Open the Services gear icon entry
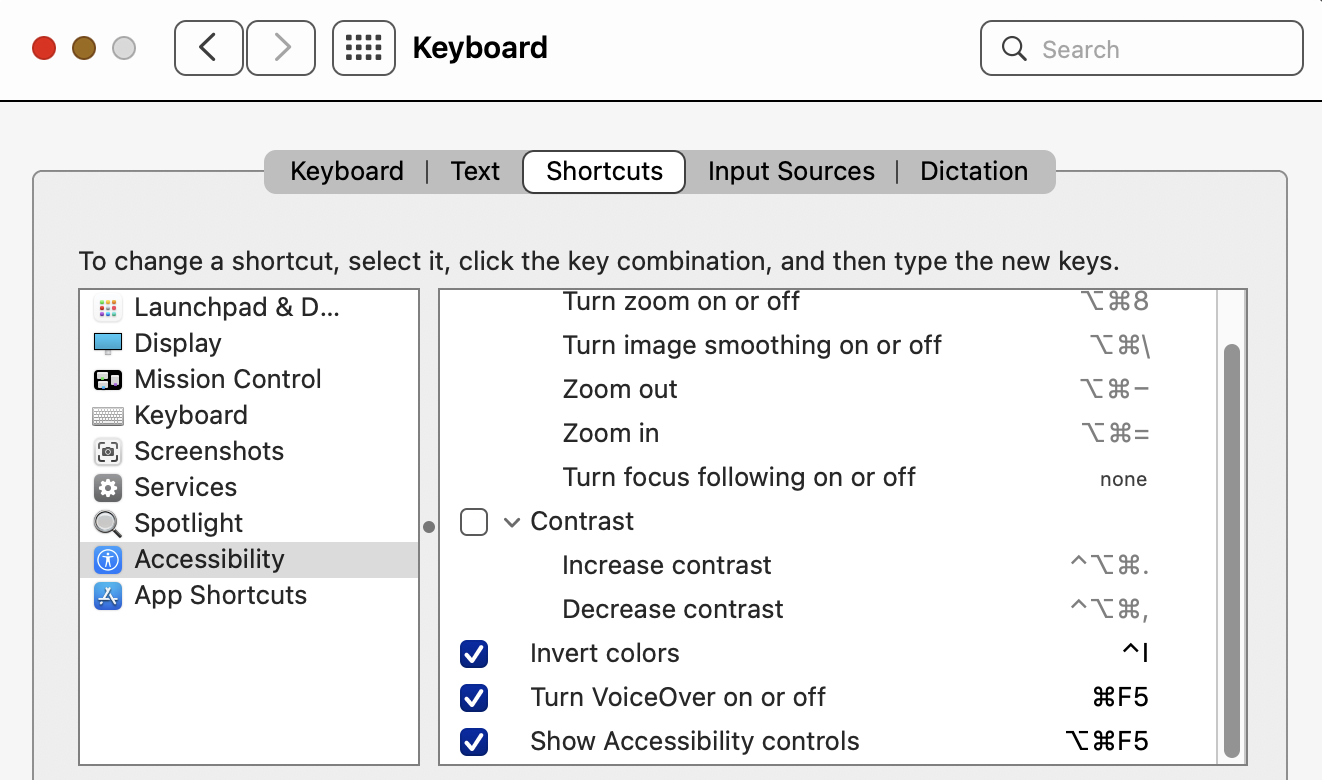Screen dimensions: 1322x780 point(107,488)
